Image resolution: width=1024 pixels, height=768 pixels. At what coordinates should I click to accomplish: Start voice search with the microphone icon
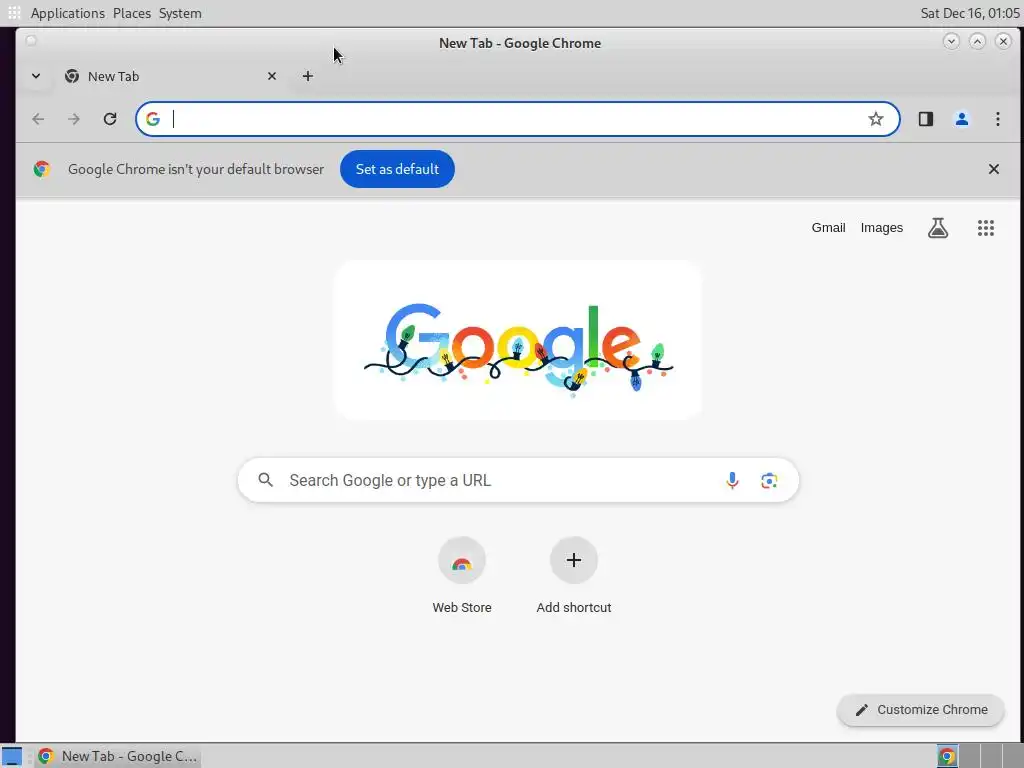732,481
